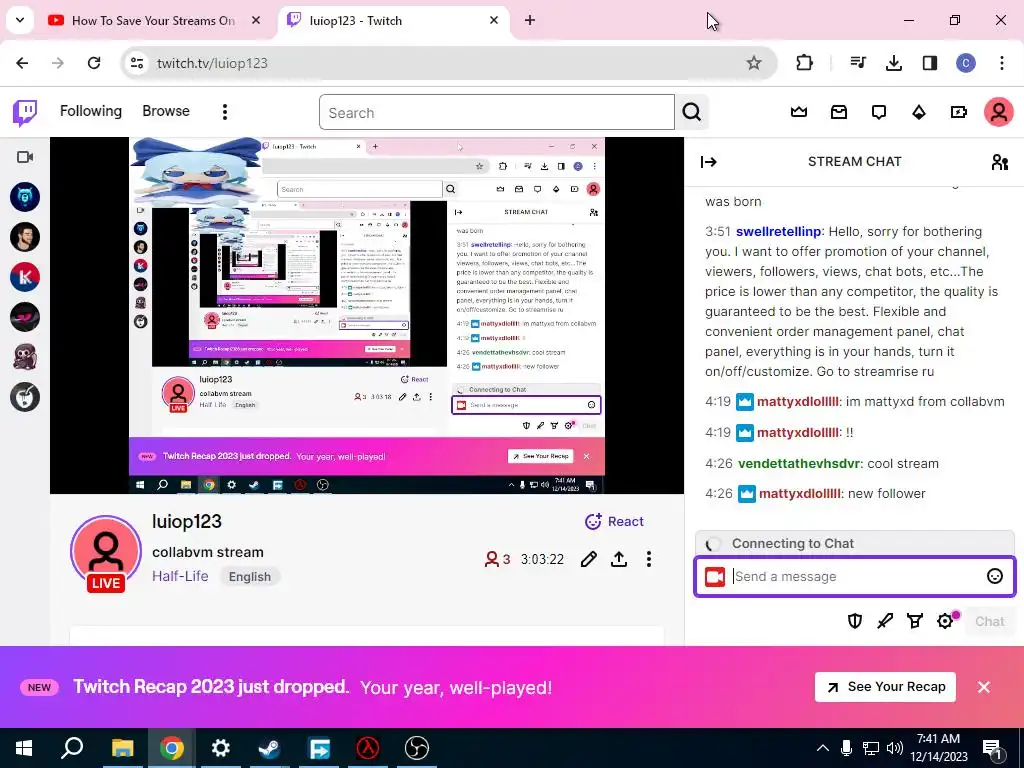1024x768 pixels.
Task: Bookmark this page with the star icon
Action: click(754, 63)
